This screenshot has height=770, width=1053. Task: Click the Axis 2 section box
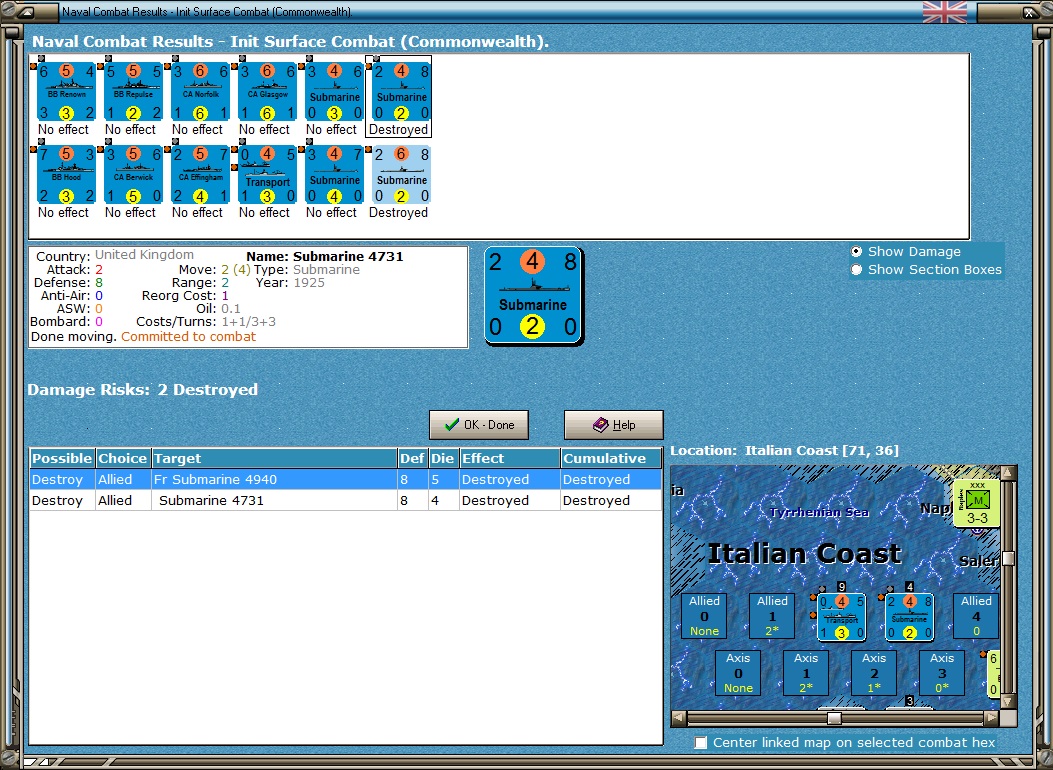click(874, 673)
